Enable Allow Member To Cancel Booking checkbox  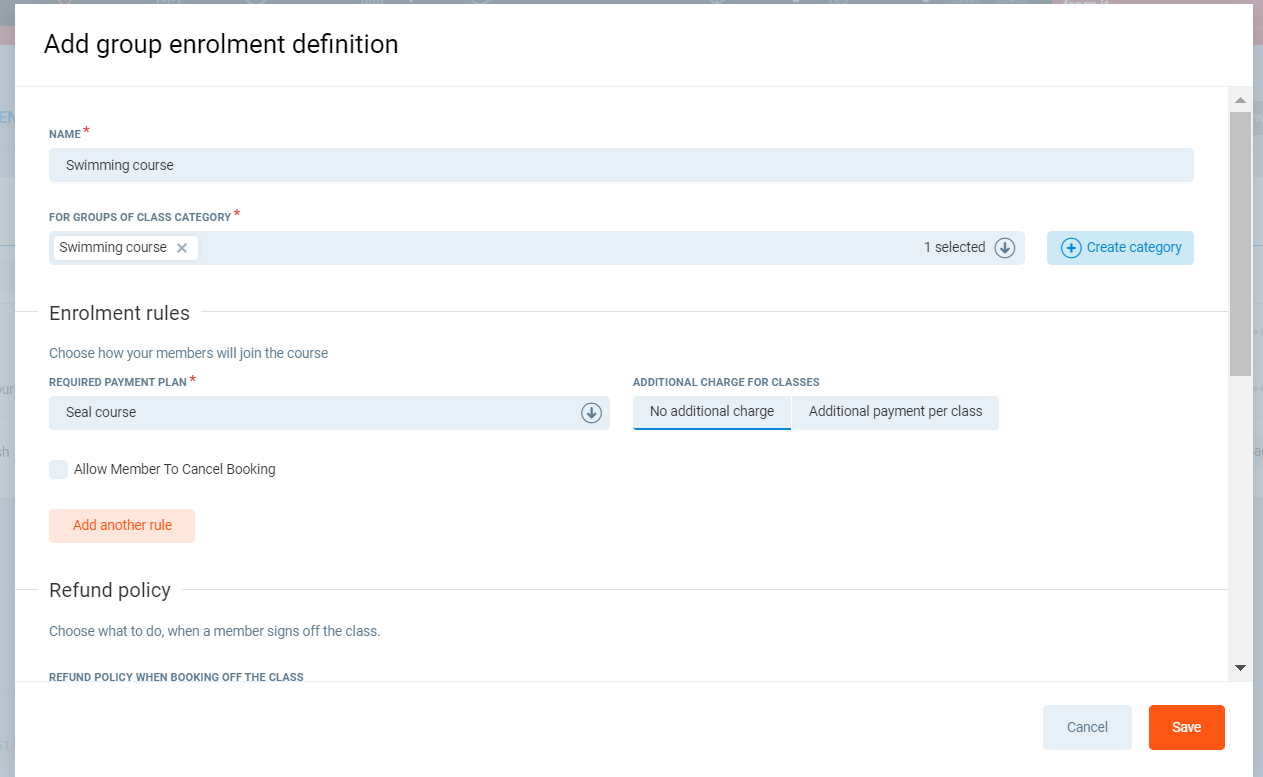(59, 470)
